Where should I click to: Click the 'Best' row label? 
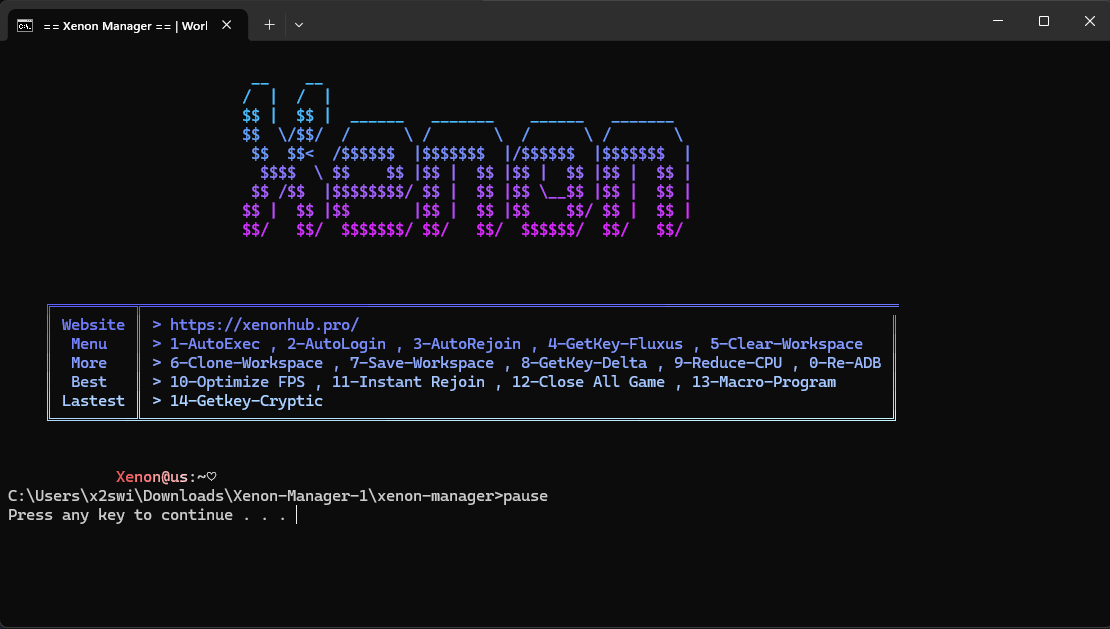click(x=89, y=382)
